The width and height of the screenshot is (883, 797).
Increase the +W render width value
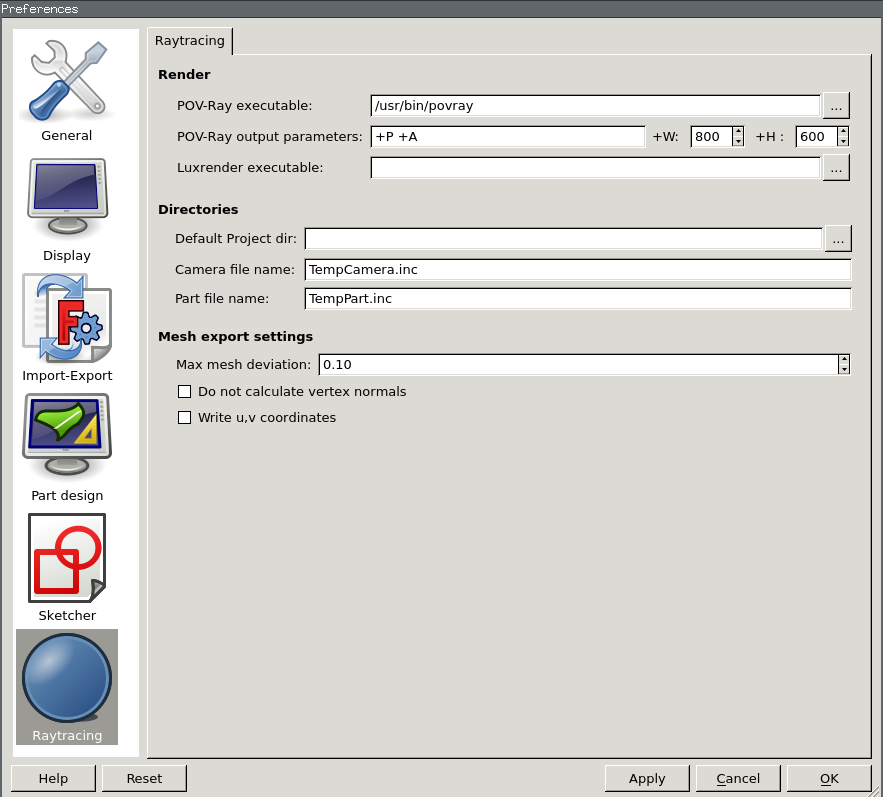coord(738,131)
